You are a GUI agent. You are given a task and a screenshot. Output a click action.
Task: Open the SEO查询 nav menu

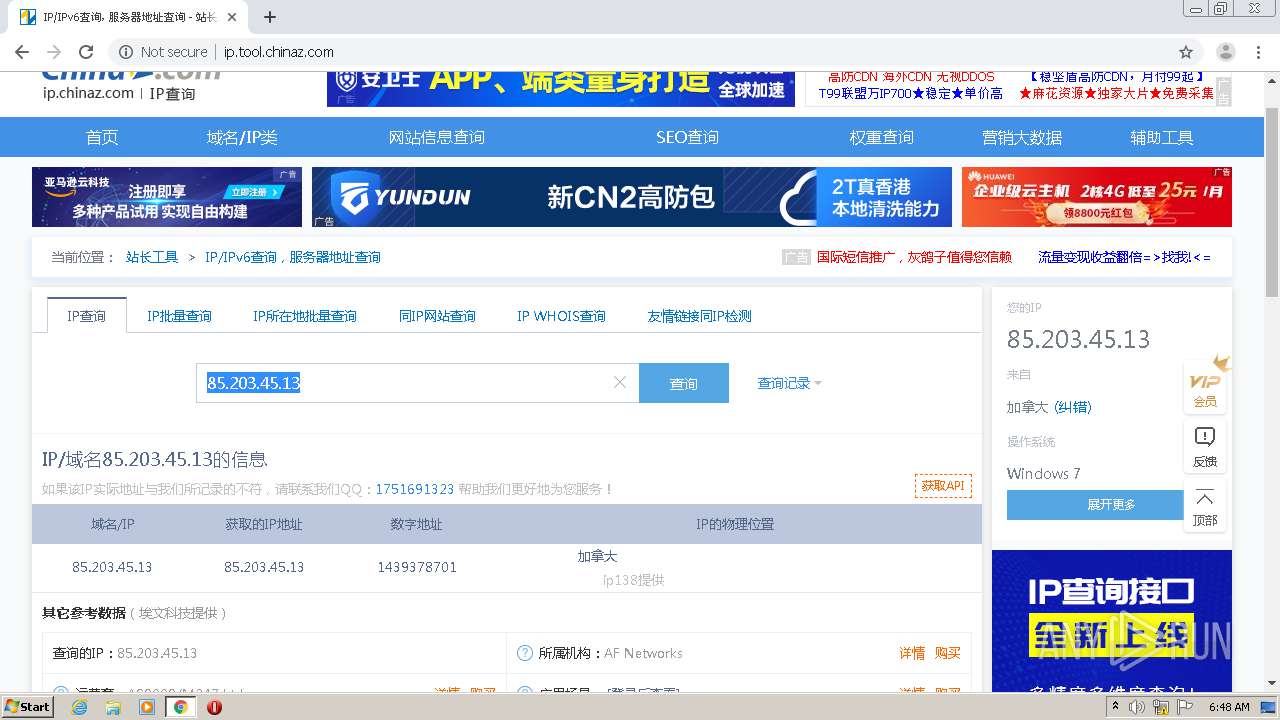(687, 137)
